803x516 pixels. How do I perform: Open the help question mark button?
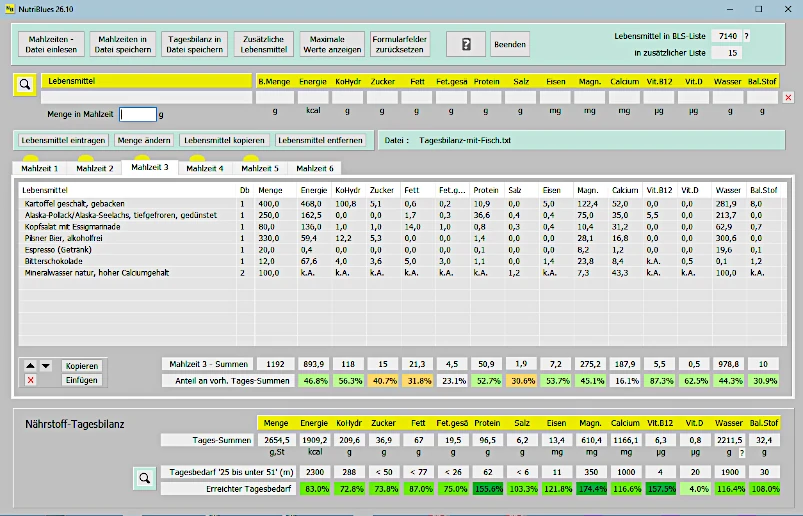pos(465,44)
